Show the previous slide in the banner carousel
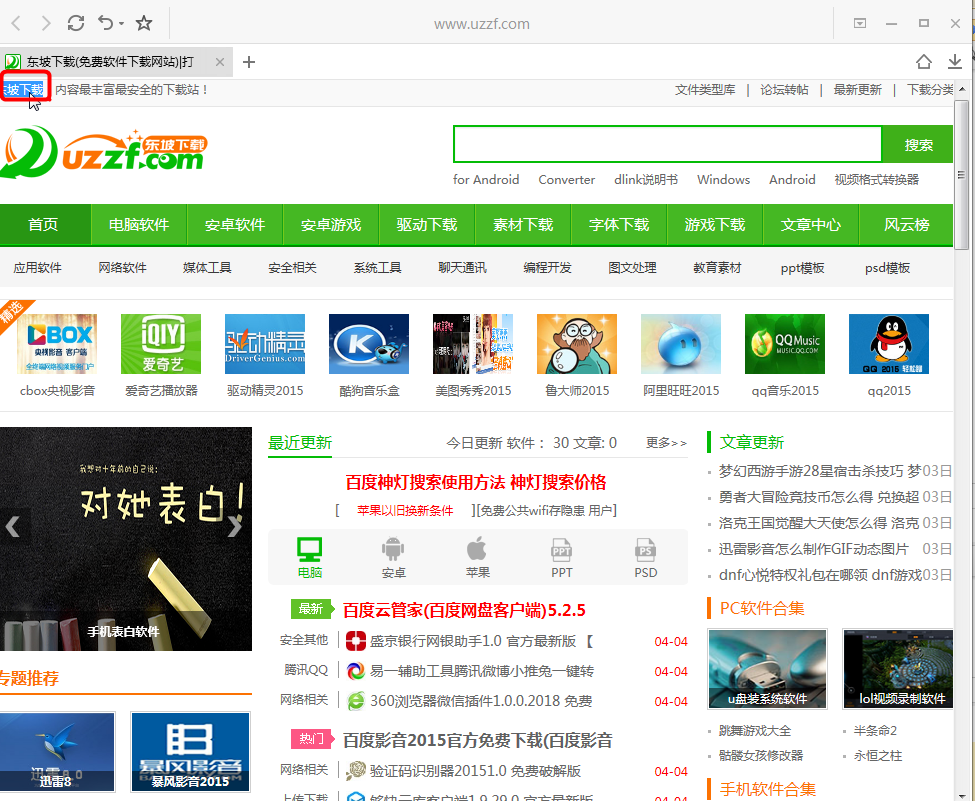This screenshot has width=975, height=801. [x=12, y=526]
